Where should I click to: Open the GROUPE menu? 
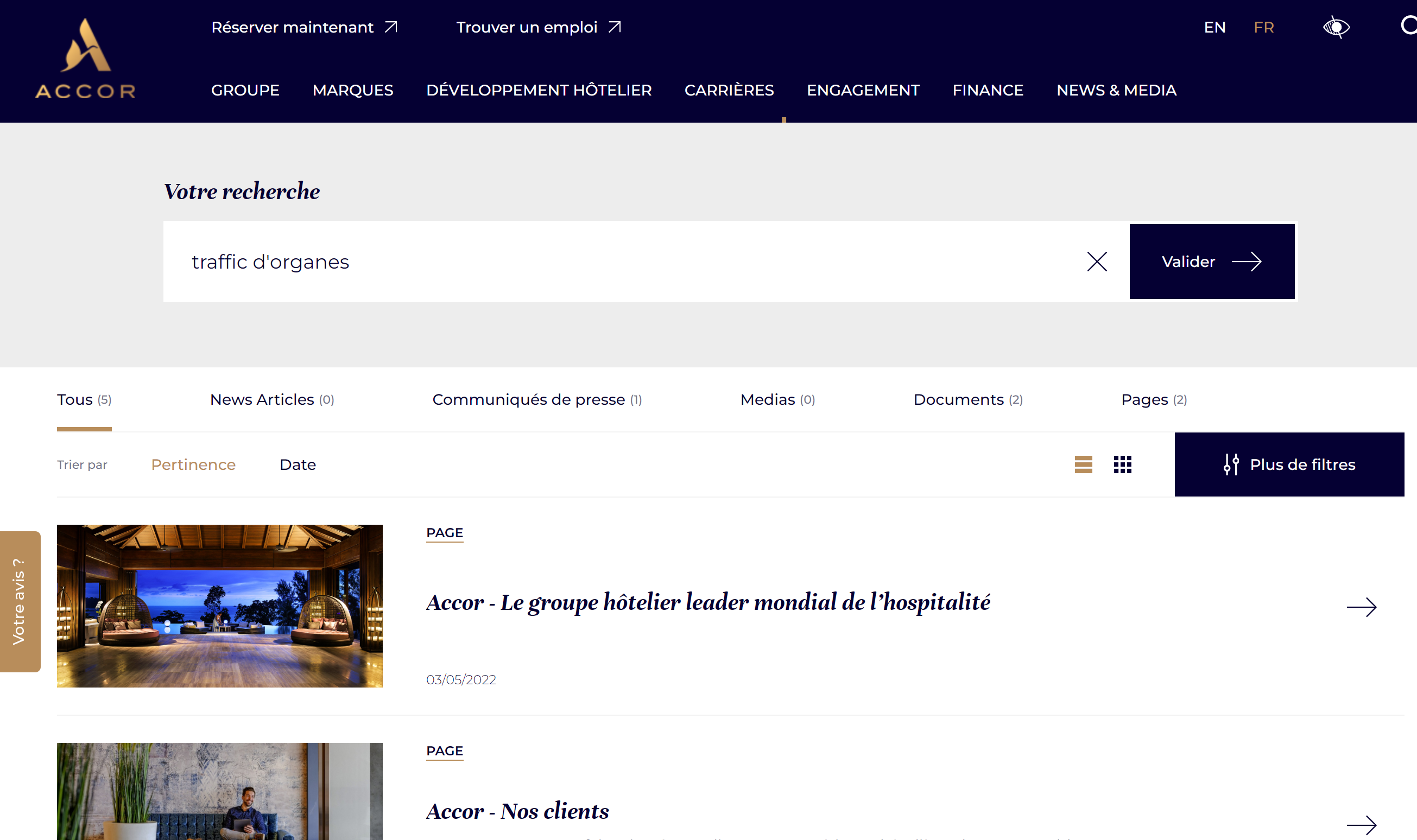pos(245,90)
